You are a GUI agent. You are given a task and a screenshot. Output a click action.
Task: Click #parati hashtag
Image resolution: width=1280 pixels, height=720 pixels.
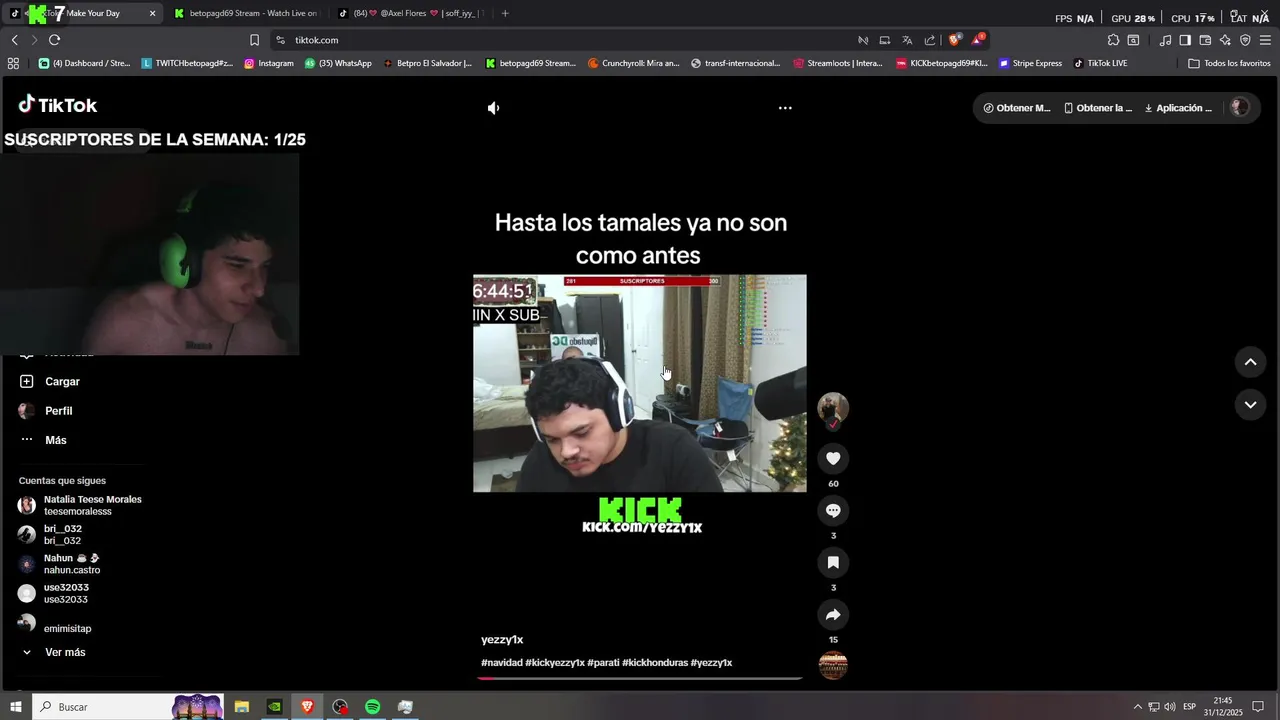point(603,663)
